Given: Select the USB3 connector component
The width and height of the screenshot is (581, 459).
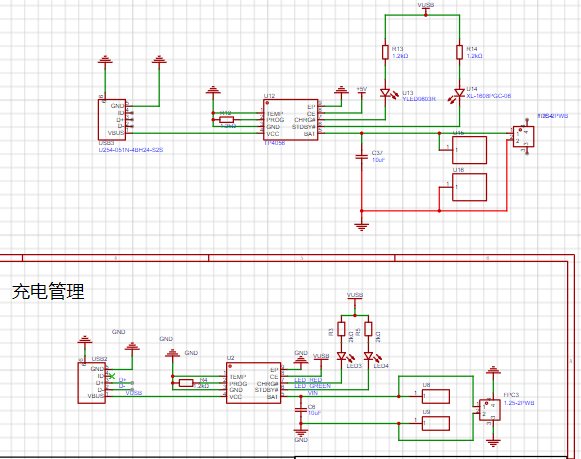Looking at the screenshot, I should tap(112, 120).
